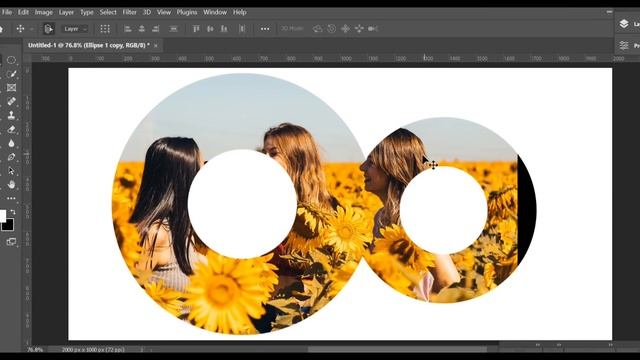Distribute horizontally icon in options bar

(x=173, y=29)
